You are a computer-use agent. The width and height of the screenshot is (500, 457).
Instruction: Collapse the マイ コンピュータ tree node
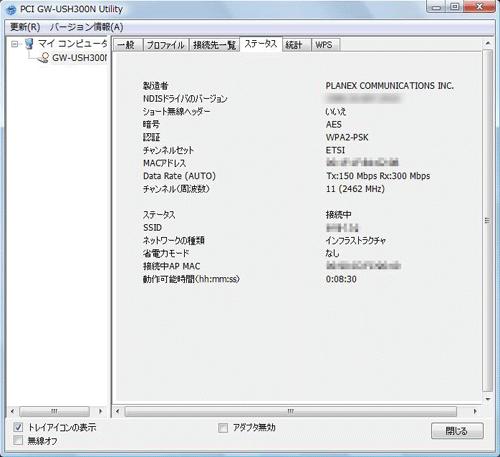[14, 44]
